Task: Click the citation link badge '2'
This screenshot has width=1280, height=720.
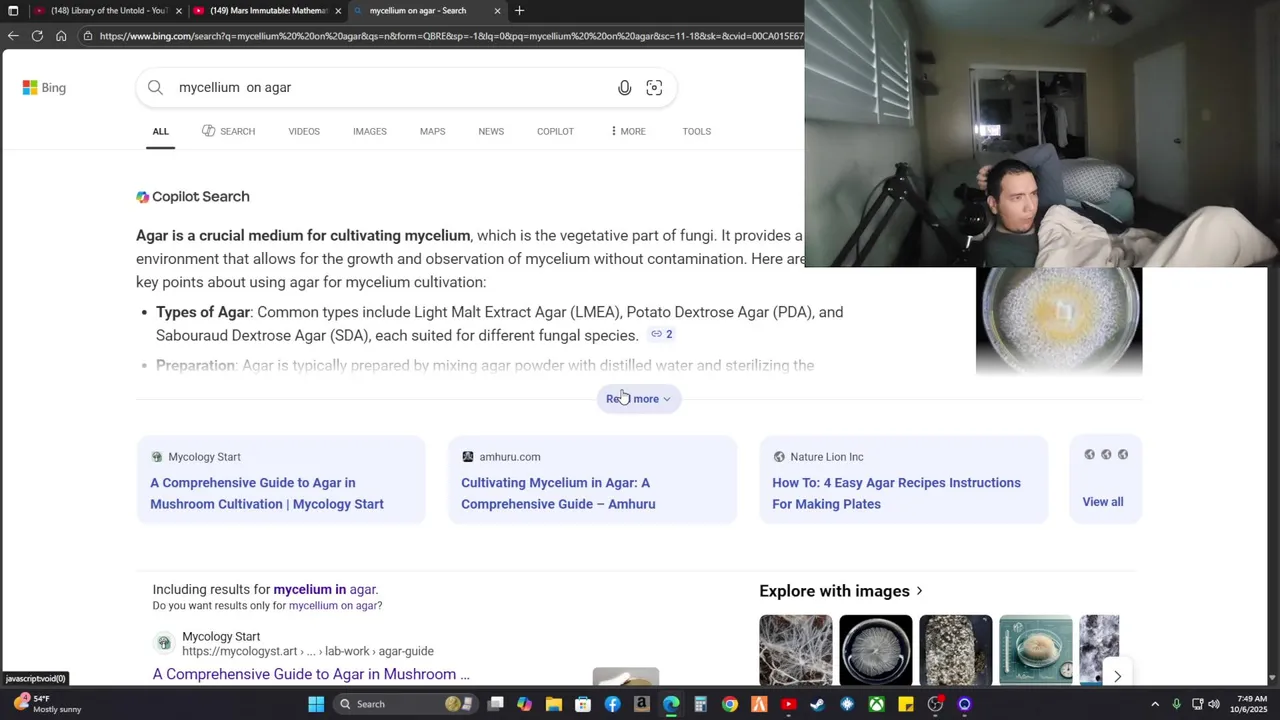Action: point(662,334)
